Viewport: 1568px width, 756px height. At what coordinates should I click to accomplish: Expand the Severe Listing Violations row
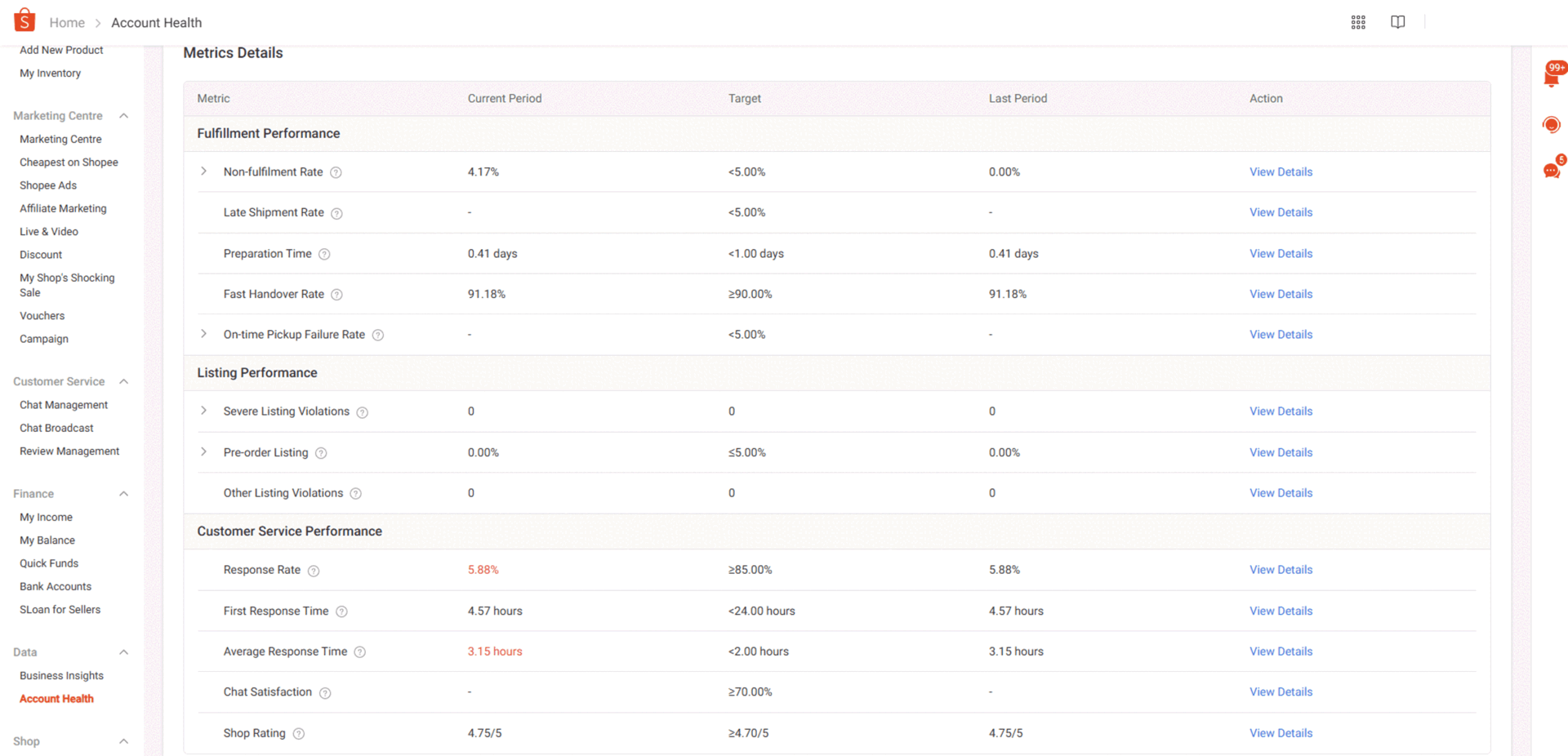pyautogui.click(x=204, y=411)
